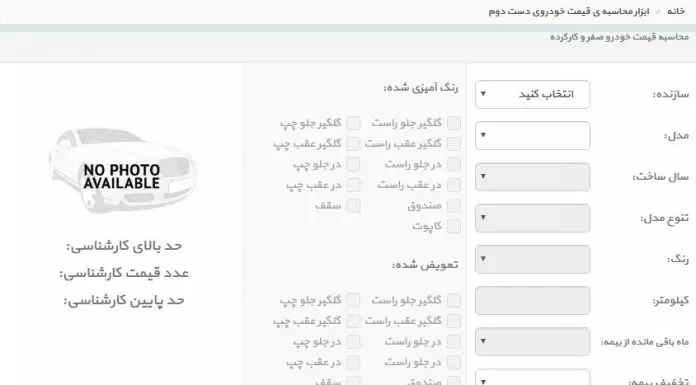This screenshot has width=696, height=385.
Task: Tick در جلو چپ under رنگ آمیزی شده
Action: coord(353,164)
